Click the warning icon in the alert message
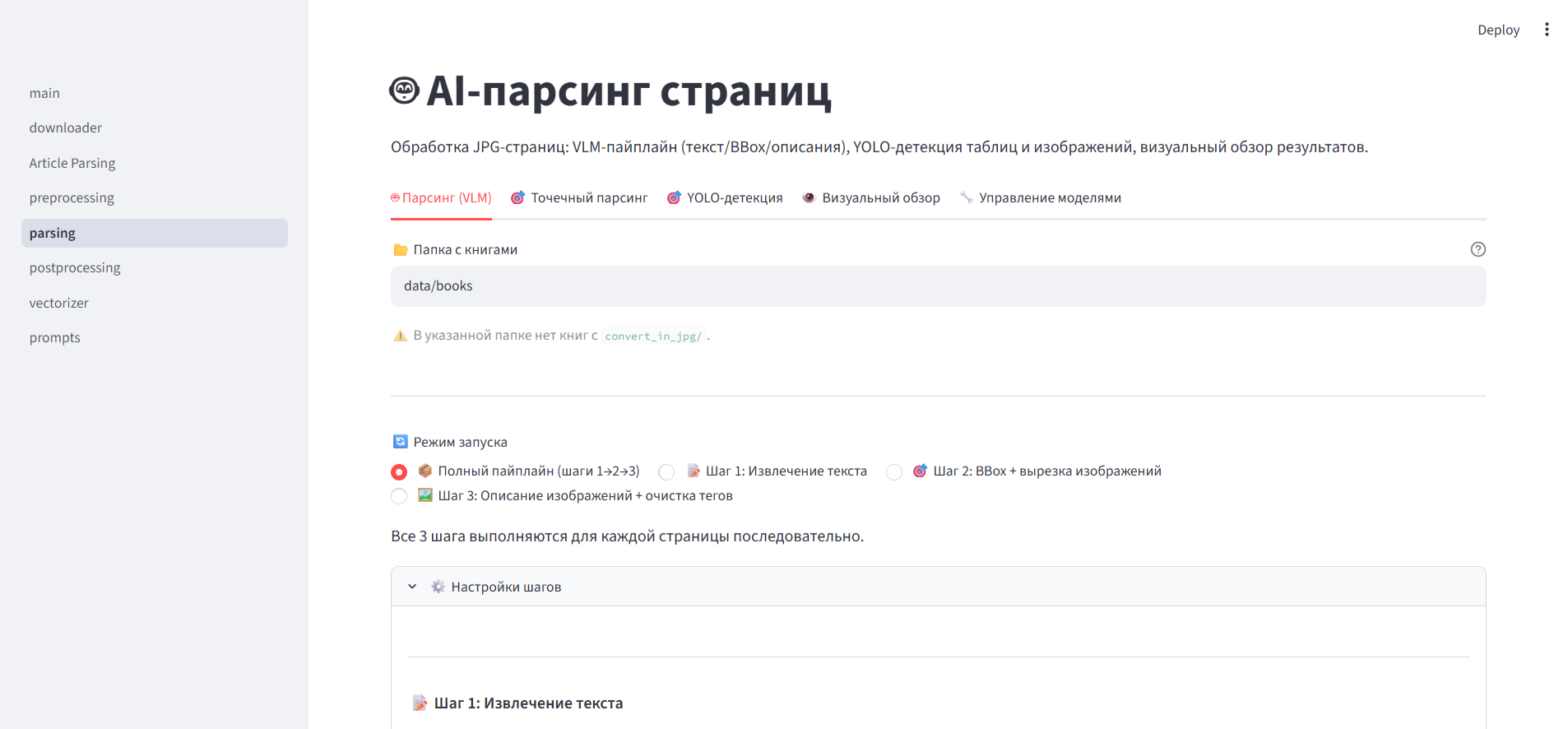 click(x=401, y=336)
